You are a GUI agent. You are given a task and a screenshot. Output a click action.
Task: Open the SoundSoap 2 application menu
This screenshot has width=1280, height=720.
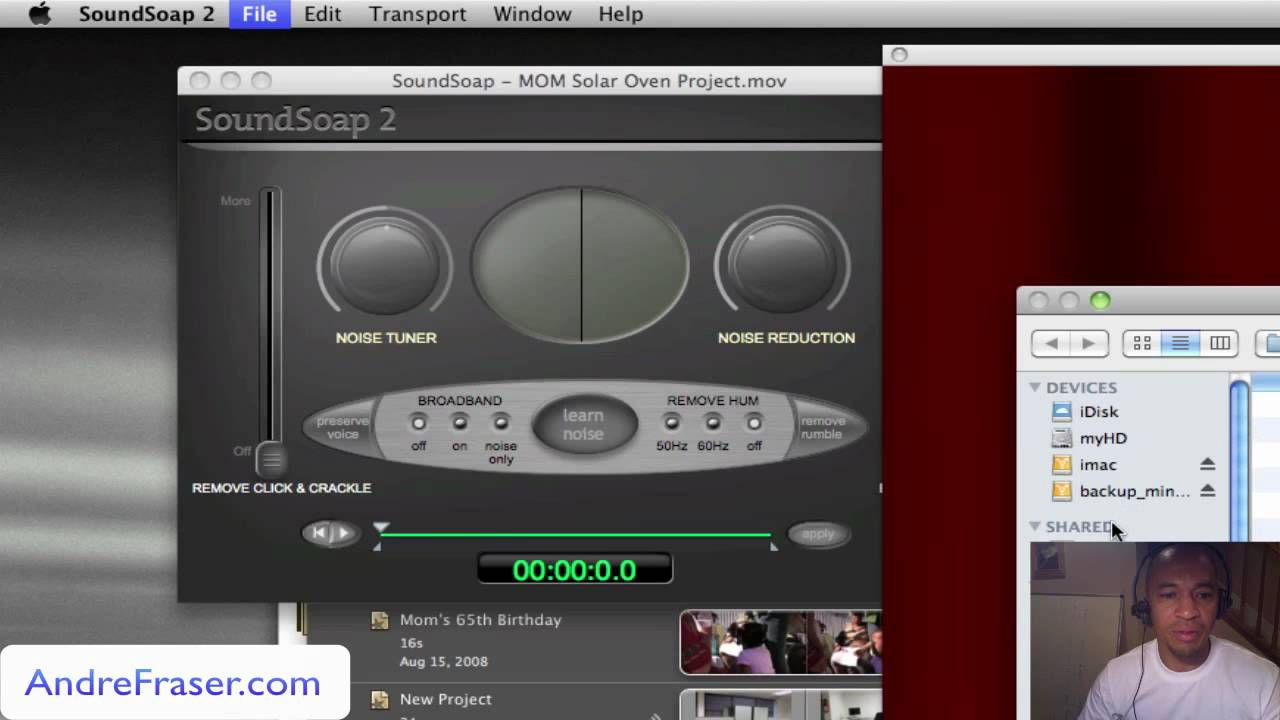click(146, 14)
